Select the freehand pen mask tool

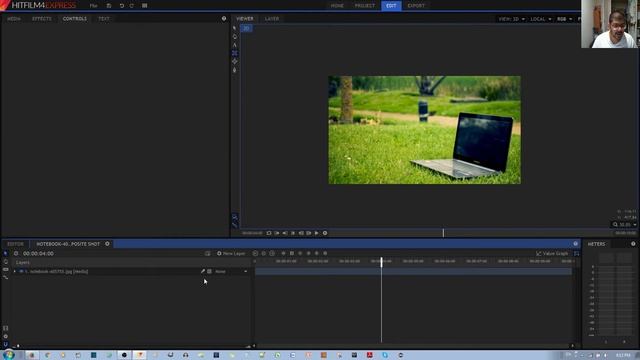point(234,70)
